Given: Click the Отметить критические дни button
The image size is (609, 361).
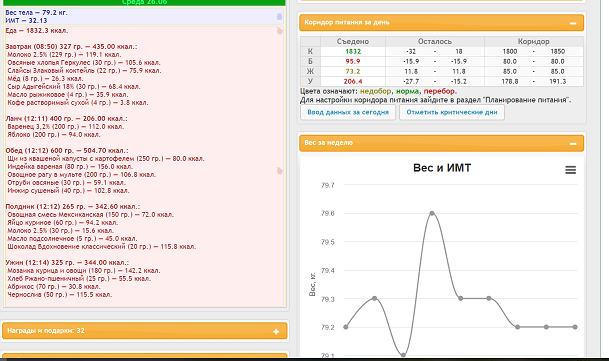Looking at the screenshot, I should pos(452,112).
